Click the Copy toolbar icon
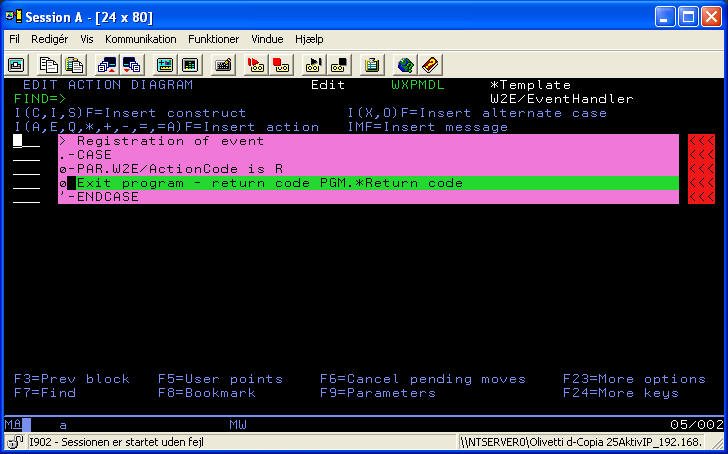 coord(48,65)
